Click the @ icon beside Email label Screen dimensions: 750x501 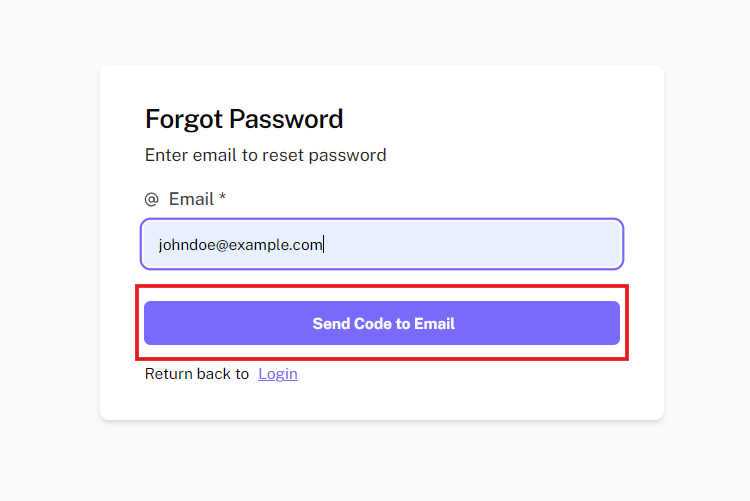point(152,199)
